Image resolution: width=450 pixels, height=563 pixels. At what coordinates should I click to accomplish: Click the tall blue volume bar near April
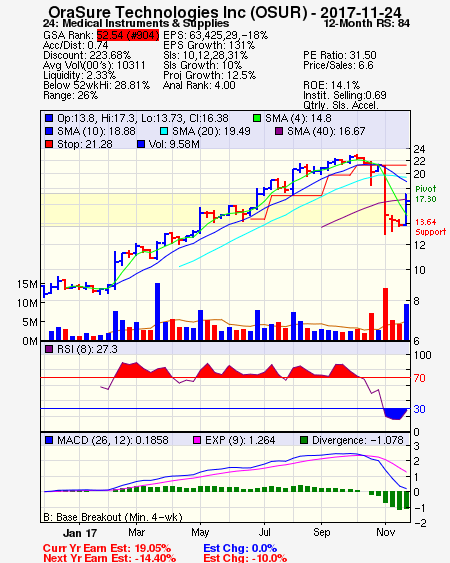(x=157, y=312)
